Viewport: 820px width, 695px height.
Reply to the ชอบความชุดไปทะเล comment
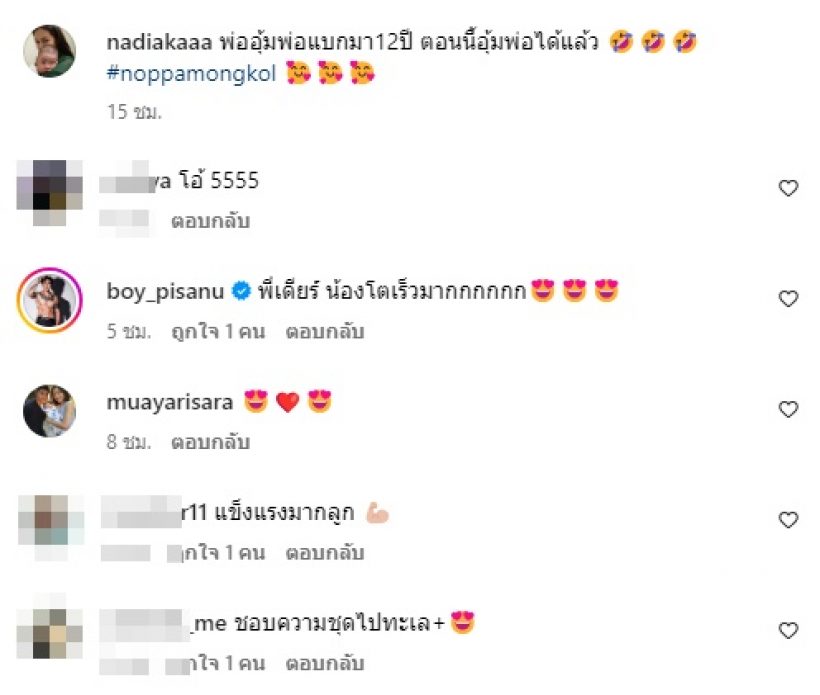(x=325, y=664)
